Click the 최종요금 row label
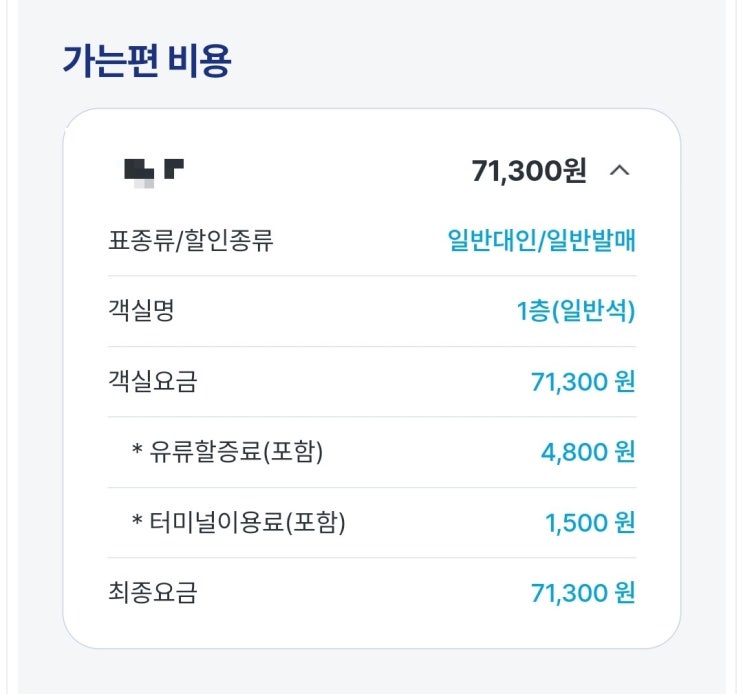The height and width of the screenshot is (694, 743). coord(152,592)
